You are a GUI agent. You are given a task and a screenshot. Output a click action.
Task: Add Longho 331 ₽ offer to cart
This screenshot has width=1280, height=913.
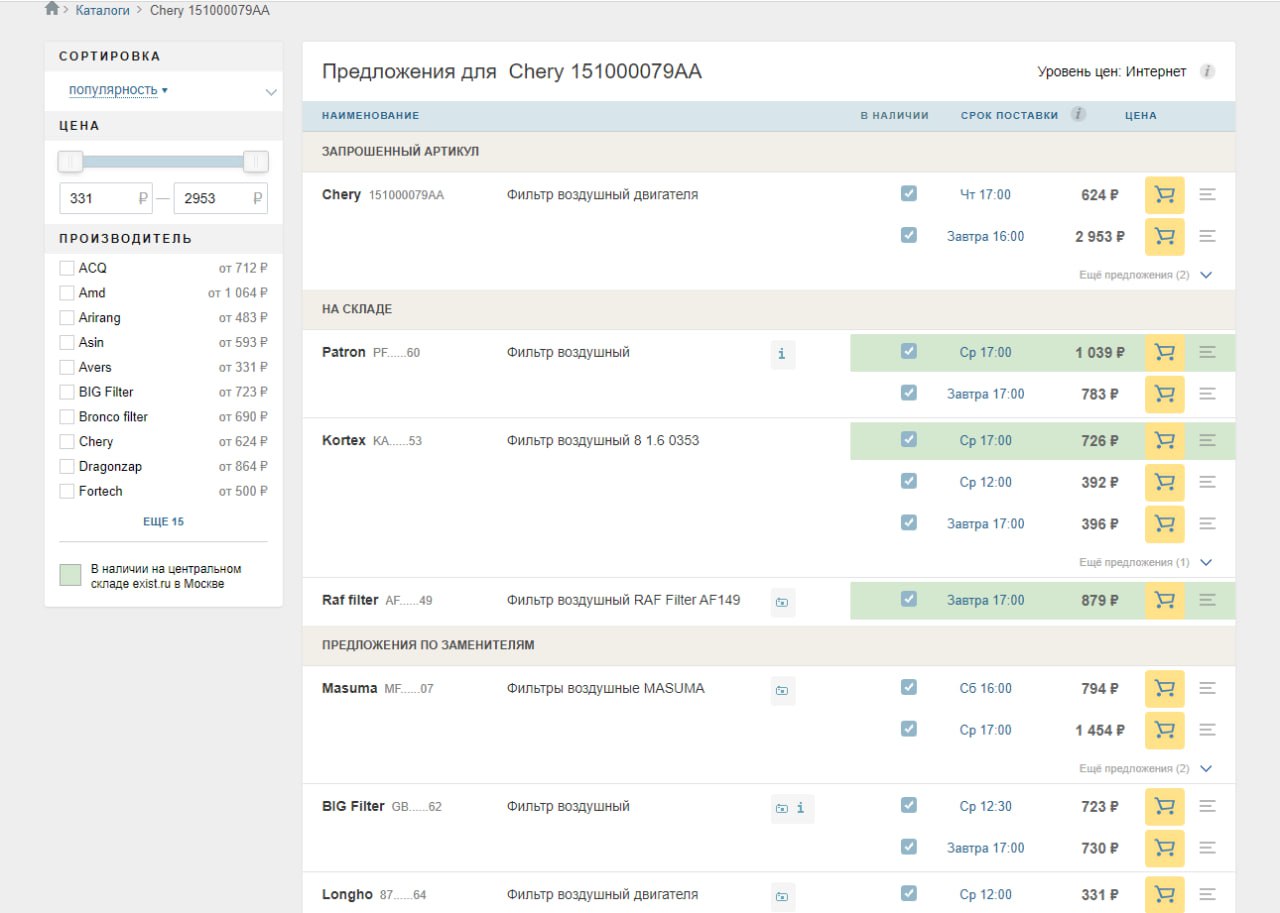click(1164, 894)
